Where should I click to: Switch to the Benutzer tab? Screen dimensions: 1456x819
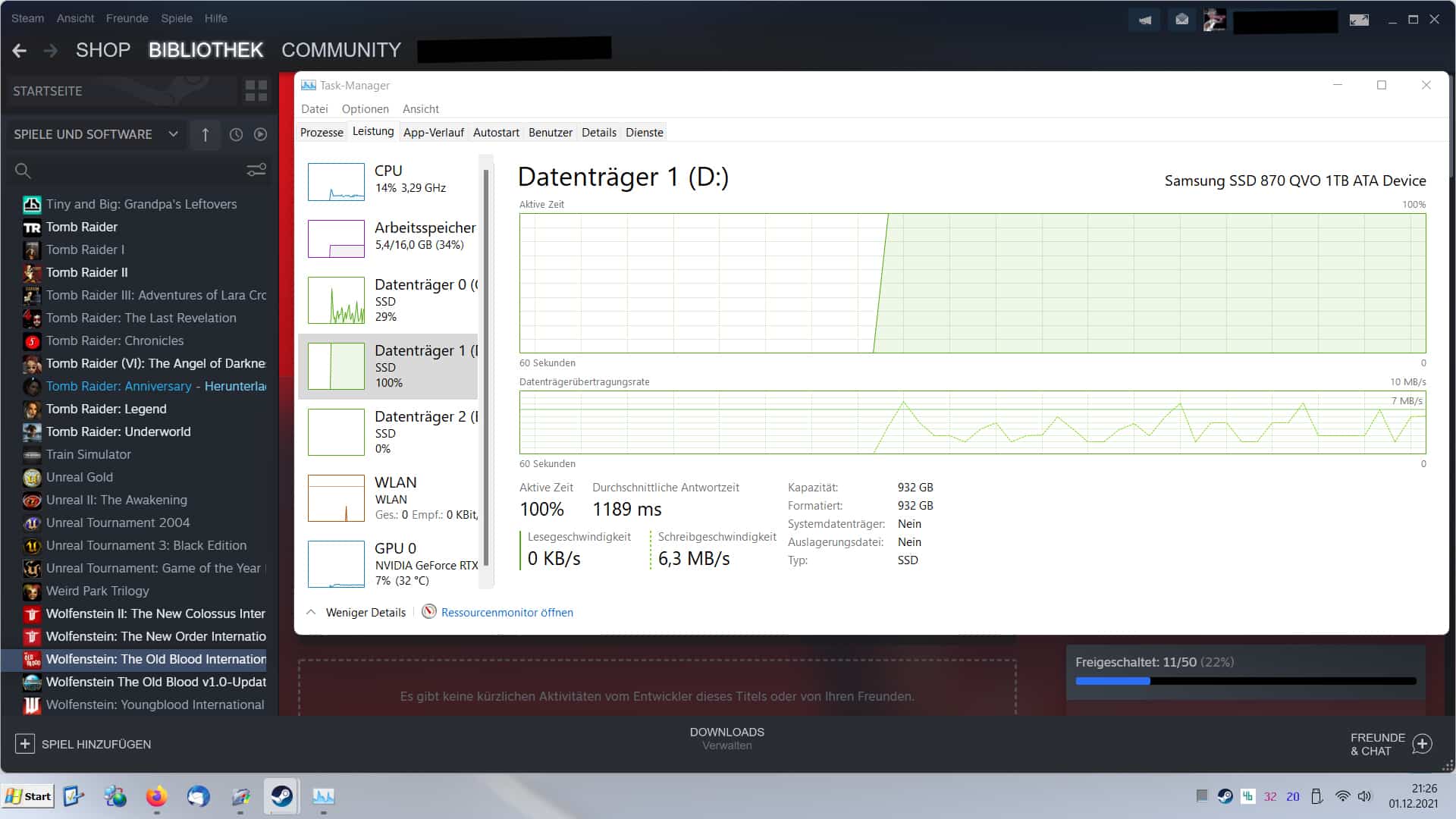pos(550,132)
